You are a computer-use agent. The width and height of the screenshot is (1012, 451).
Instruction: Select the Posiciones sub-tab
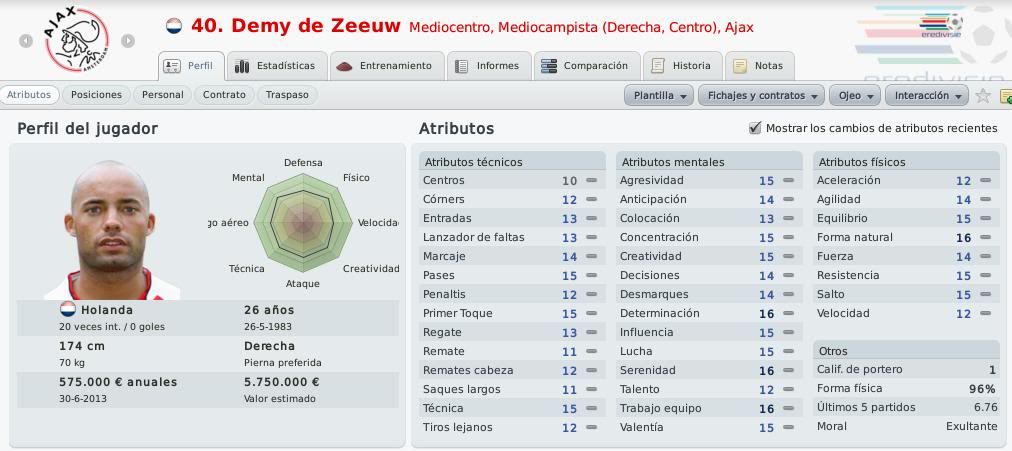[x=96, y=95]
